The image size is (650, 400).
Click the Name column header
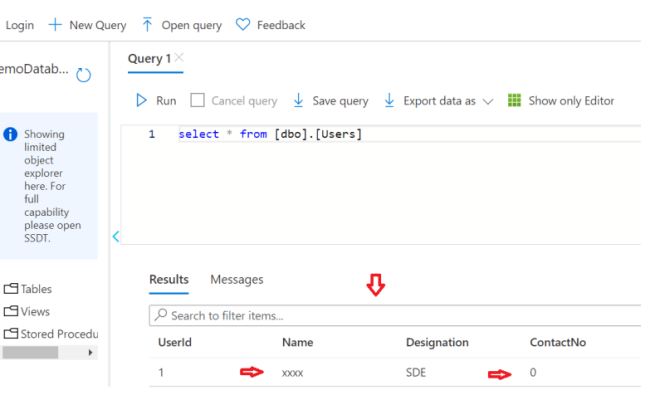298,342
